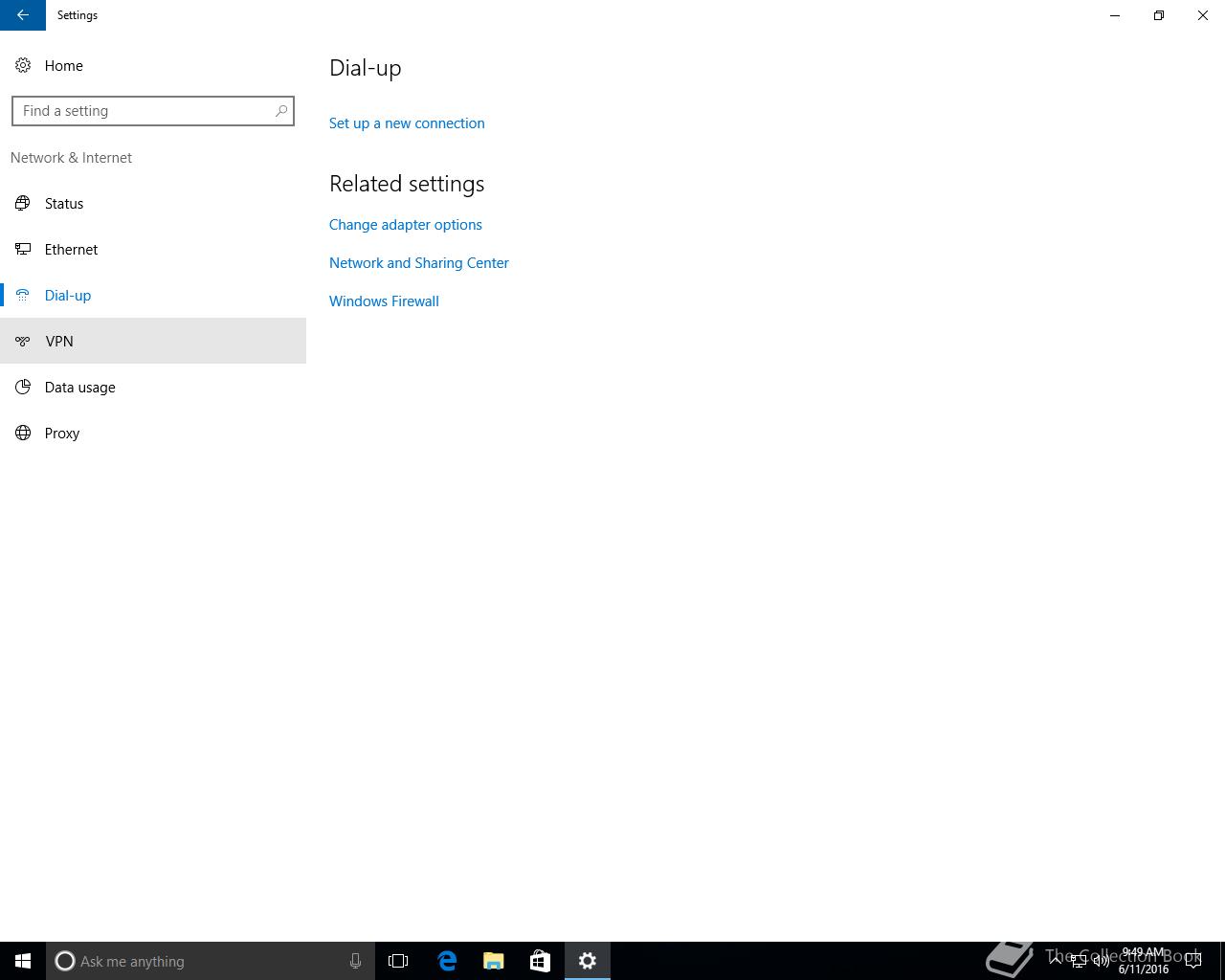Select the Dial-up phone icon
This screenshot has width=1225, height=980.
(x=23, y=295)
